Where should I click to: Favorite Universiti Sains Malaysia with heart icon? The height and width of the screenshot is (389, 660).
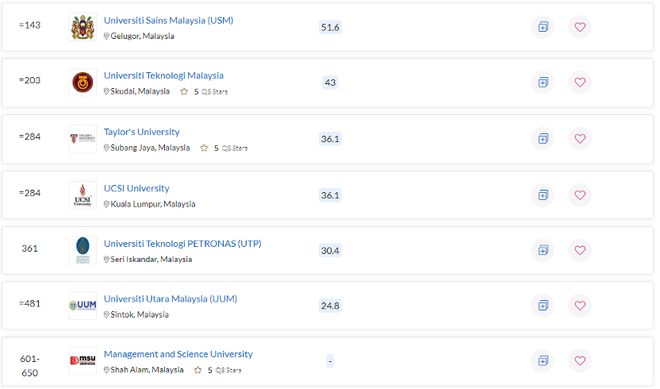580,27
